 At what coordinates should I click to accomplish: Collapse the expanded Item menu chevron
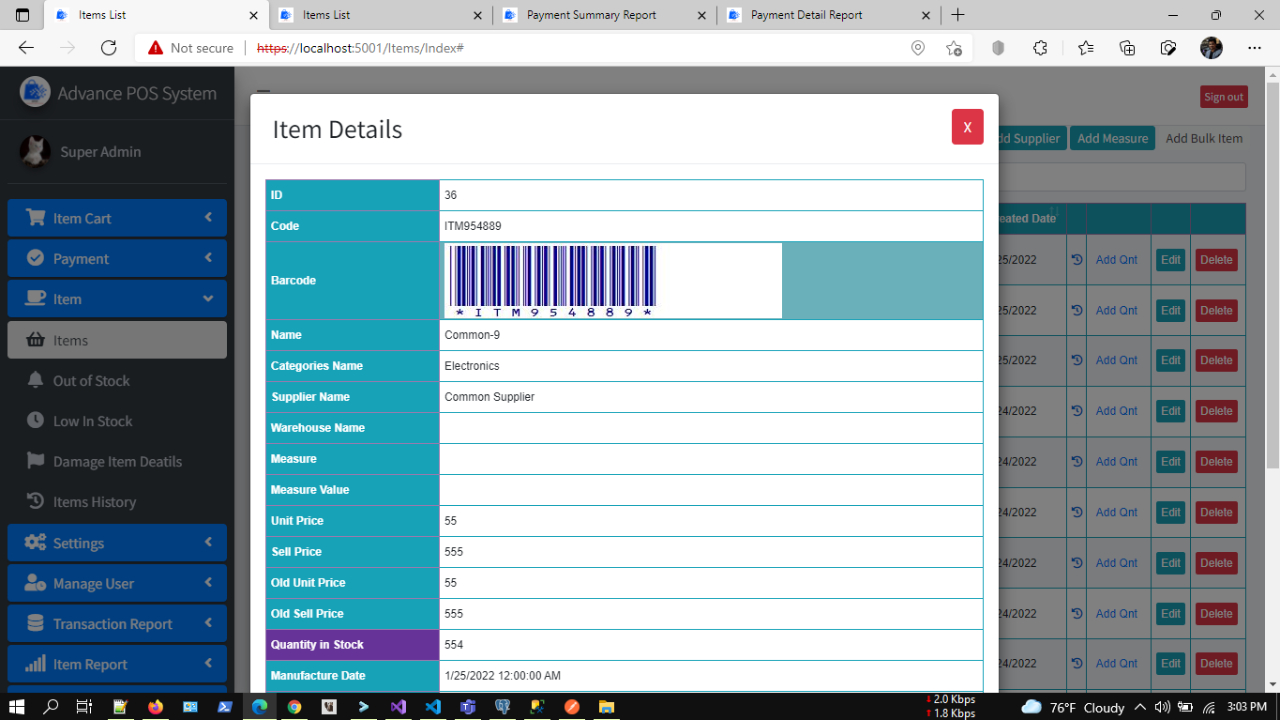coord(209,298)
